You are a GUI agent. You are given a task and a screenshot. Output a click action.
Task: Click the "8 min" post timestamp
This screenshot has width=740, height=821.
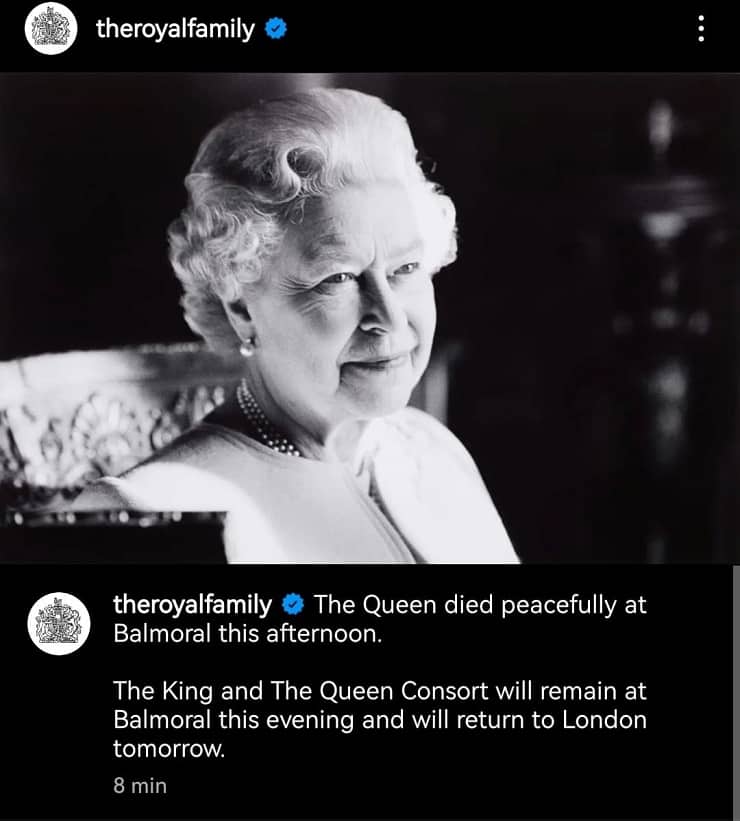tap(140, 785)
